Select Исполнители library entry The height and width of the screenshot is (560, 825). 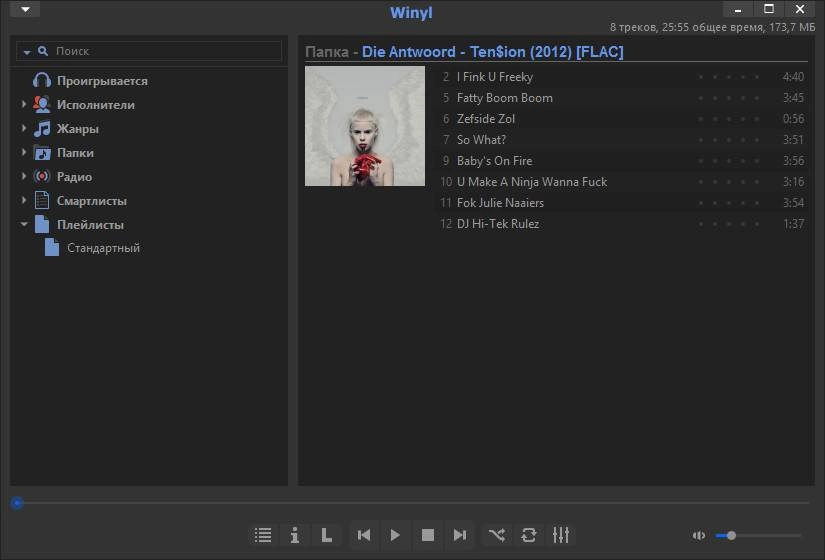[x=96, y=105]
